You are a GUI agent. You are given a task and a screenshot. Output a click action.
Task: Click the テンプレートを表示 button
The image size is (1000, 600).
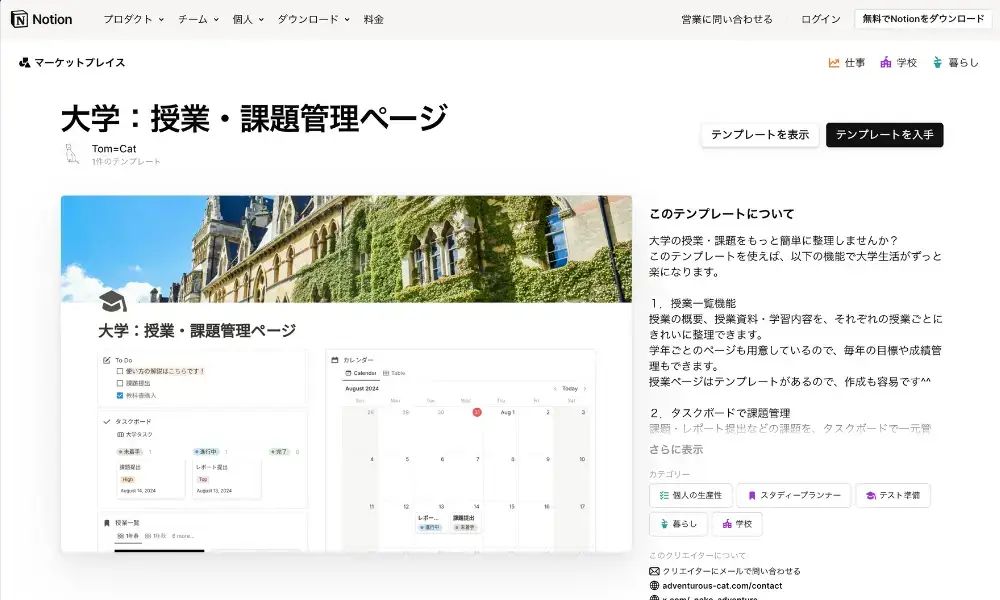point(760,135)
